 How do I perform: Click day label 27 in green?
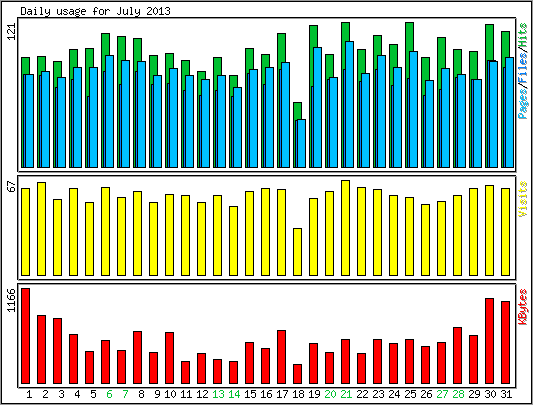coord(442,394)
